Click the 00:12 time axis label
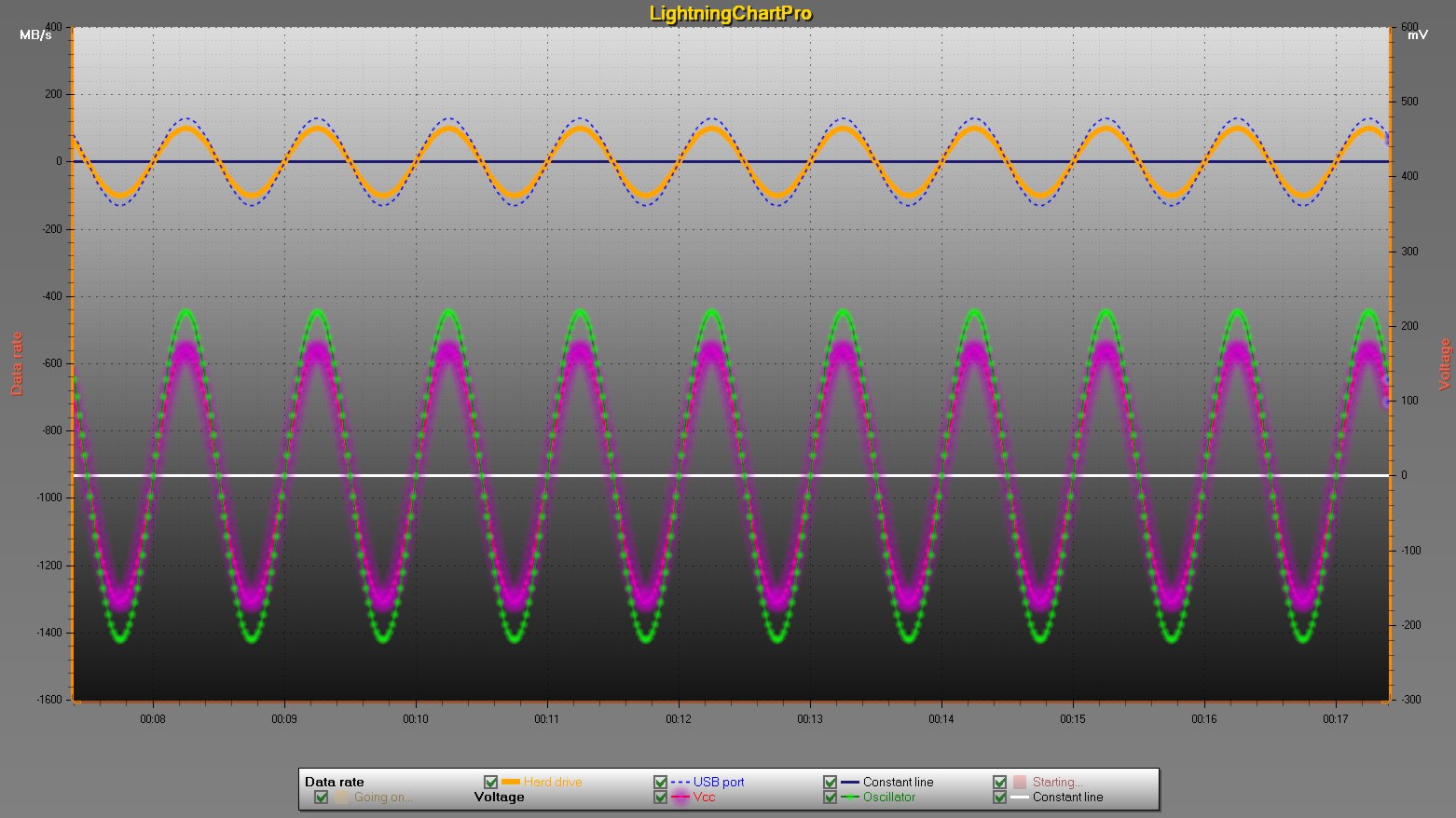Viewport: 1456px width, 818px height. [679, 719]
